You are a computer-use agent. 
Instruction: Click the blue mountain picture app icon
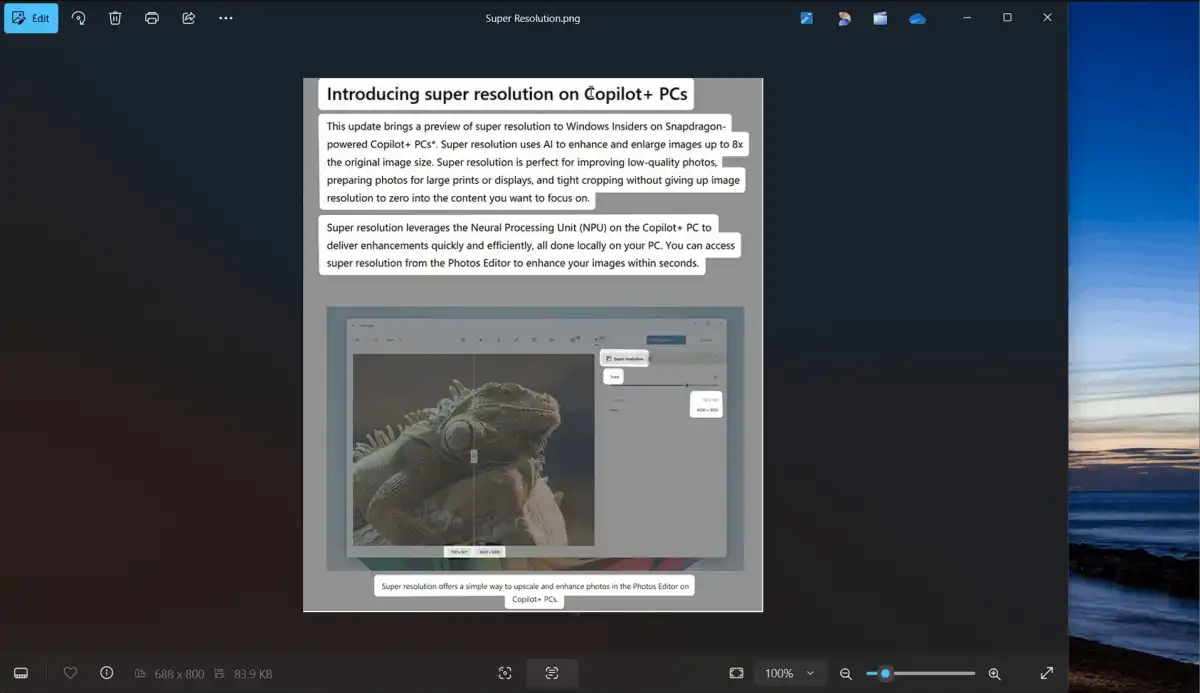807,18
